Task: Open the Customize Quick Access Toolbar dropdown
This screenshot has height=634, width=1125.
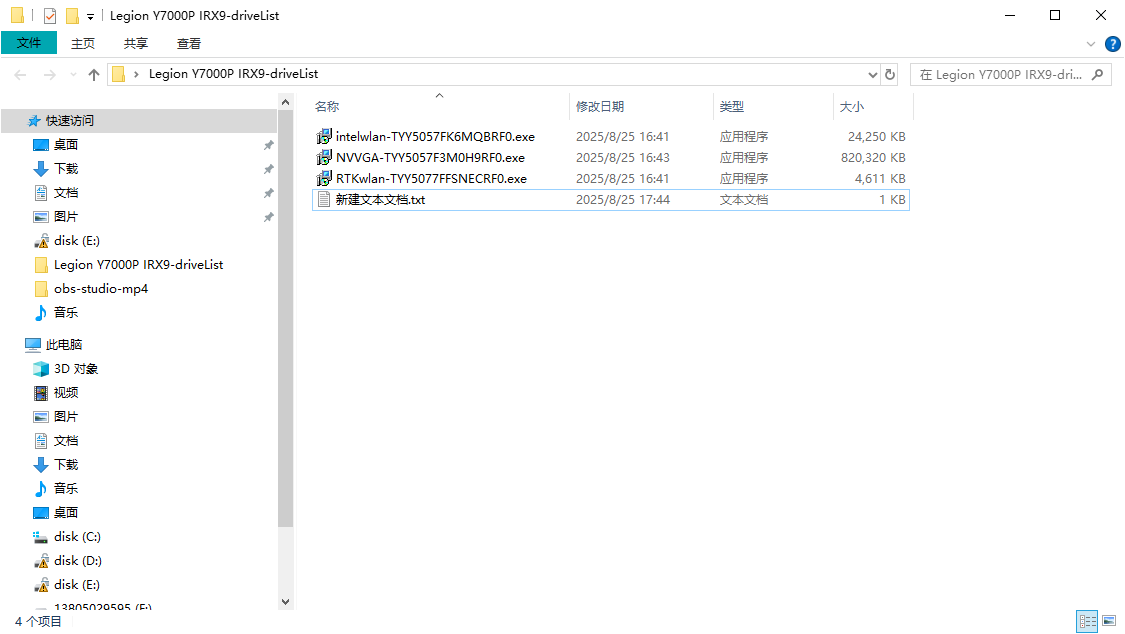Action: click(x=90, y=16)
